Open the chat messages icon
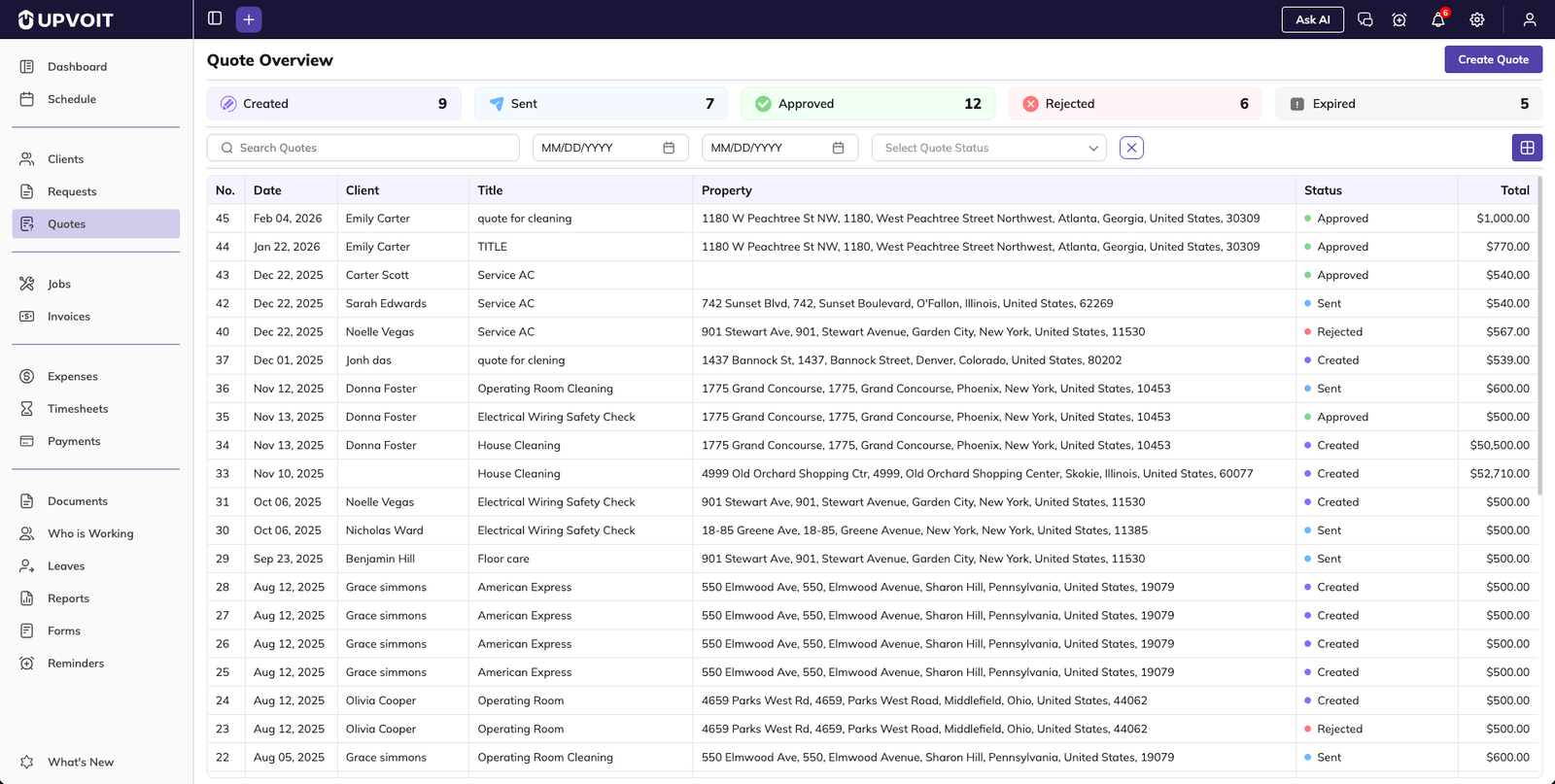The image size is (1555, 784). [x=1365, y=19]
